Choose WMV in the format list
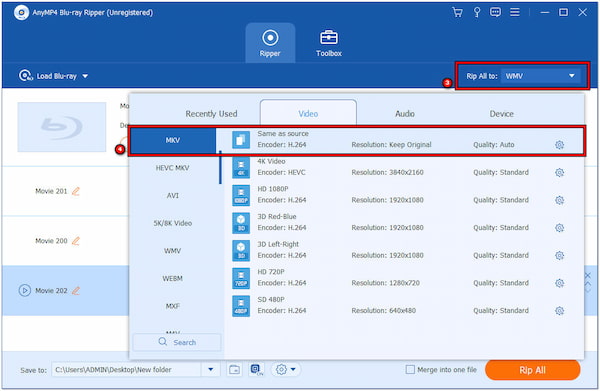The height and width of the screenshot is (391, 600). pos(173,251)
